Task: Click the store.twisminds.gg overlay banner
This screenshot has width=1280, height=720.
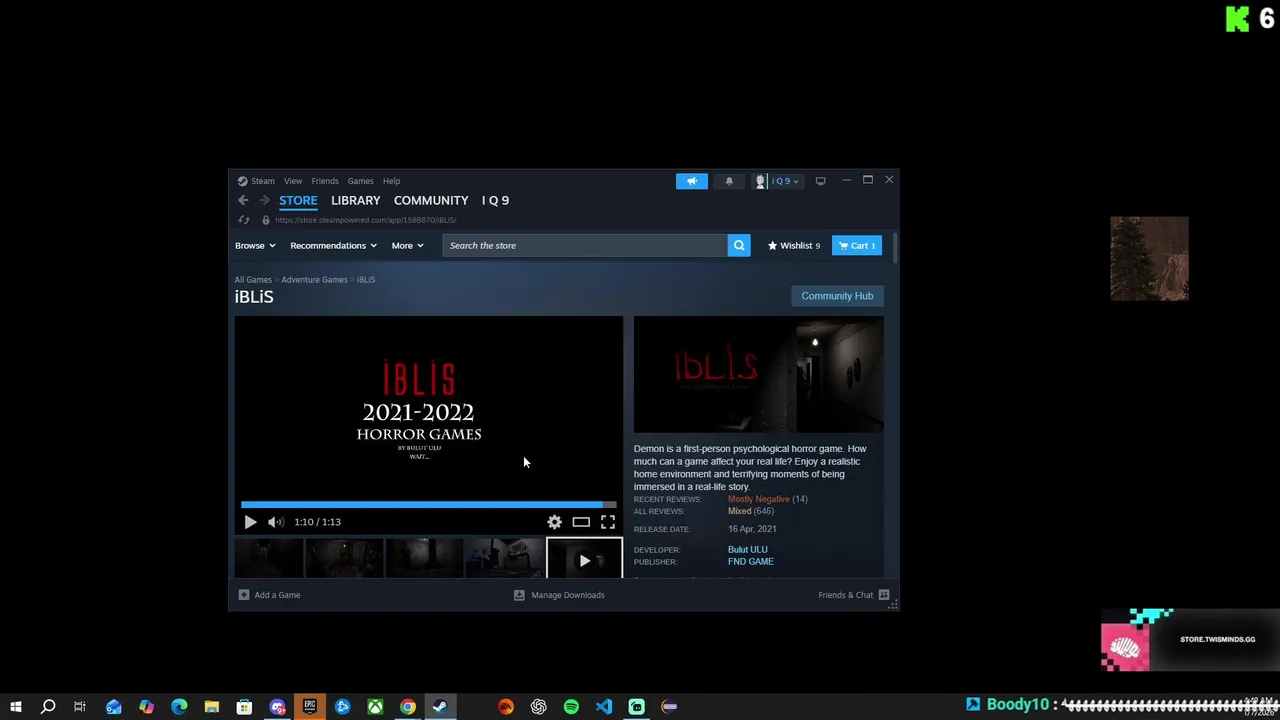Action: click(1190, 640)
